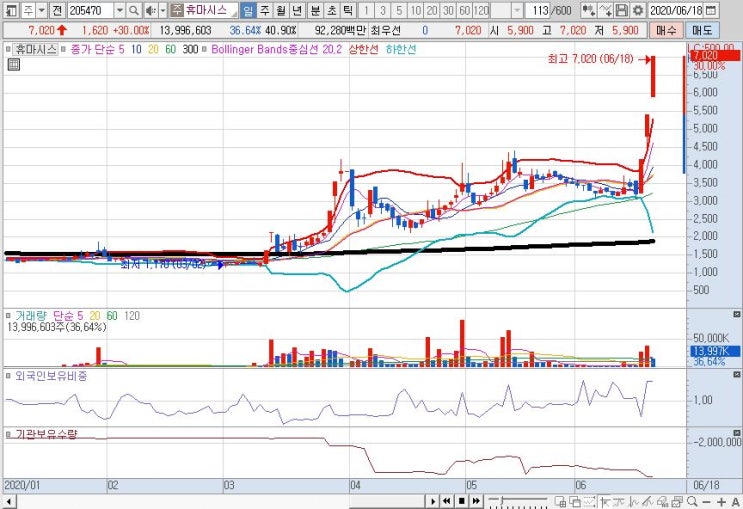
Task: Toggle the 거래량 volume indicator marker
Action: 8,316
